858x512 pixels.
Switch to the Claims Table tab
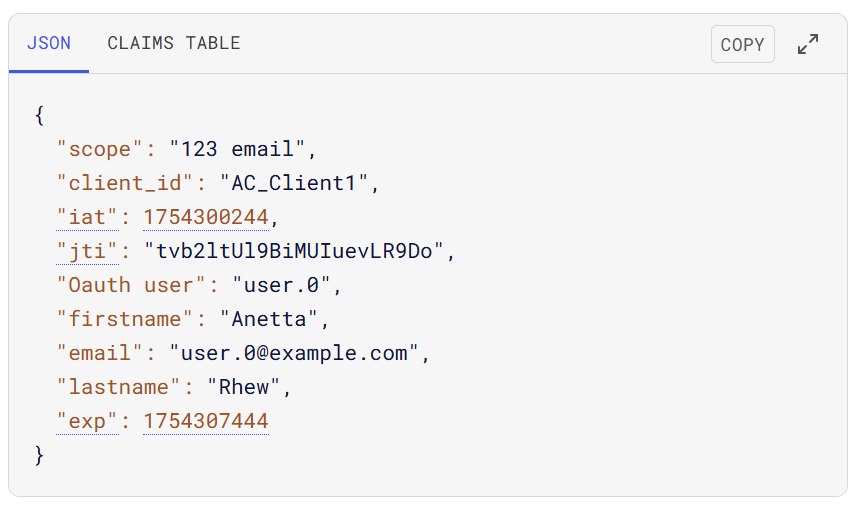coord(173,43)
